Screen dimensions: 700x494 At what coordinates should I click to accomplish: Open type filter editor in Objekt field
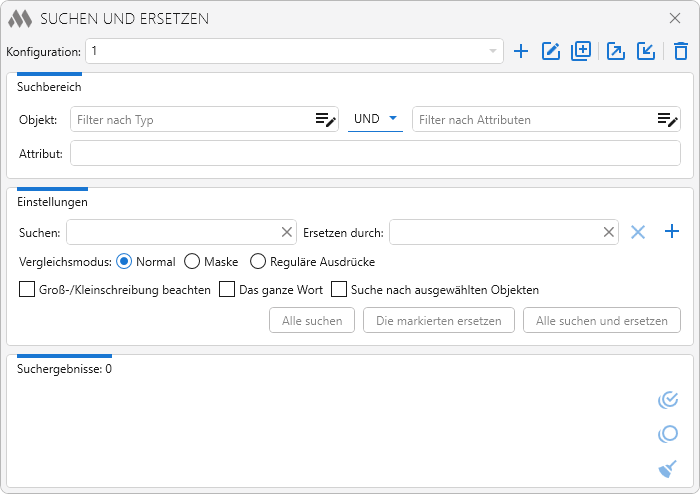326,120
